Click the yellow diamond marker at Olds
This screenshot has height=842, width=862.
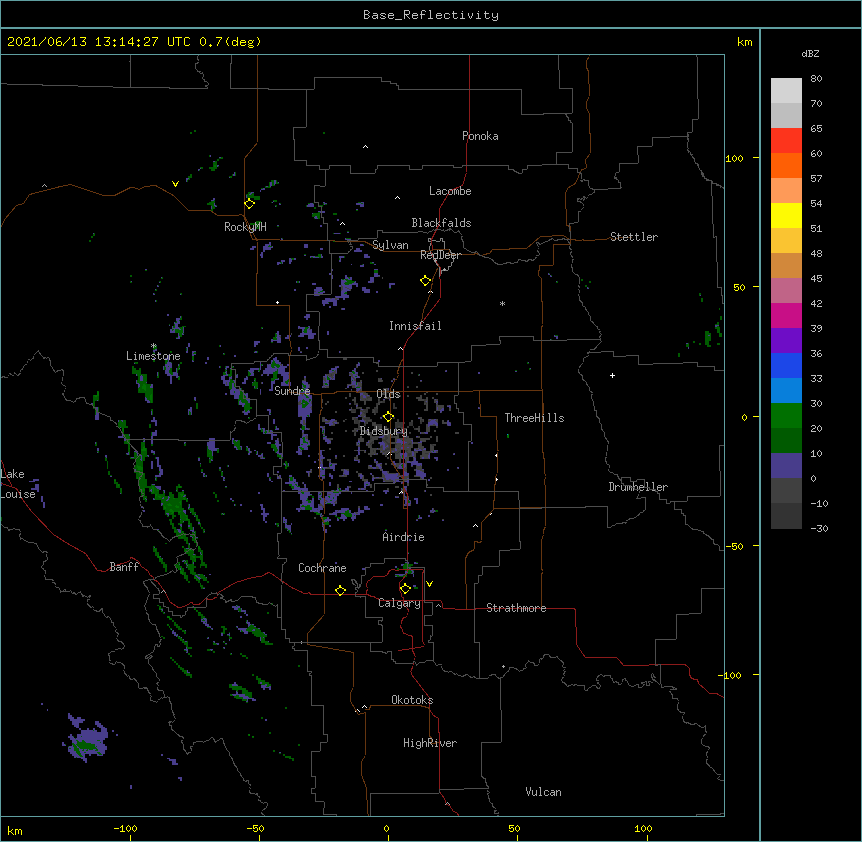tap(388, 417)
